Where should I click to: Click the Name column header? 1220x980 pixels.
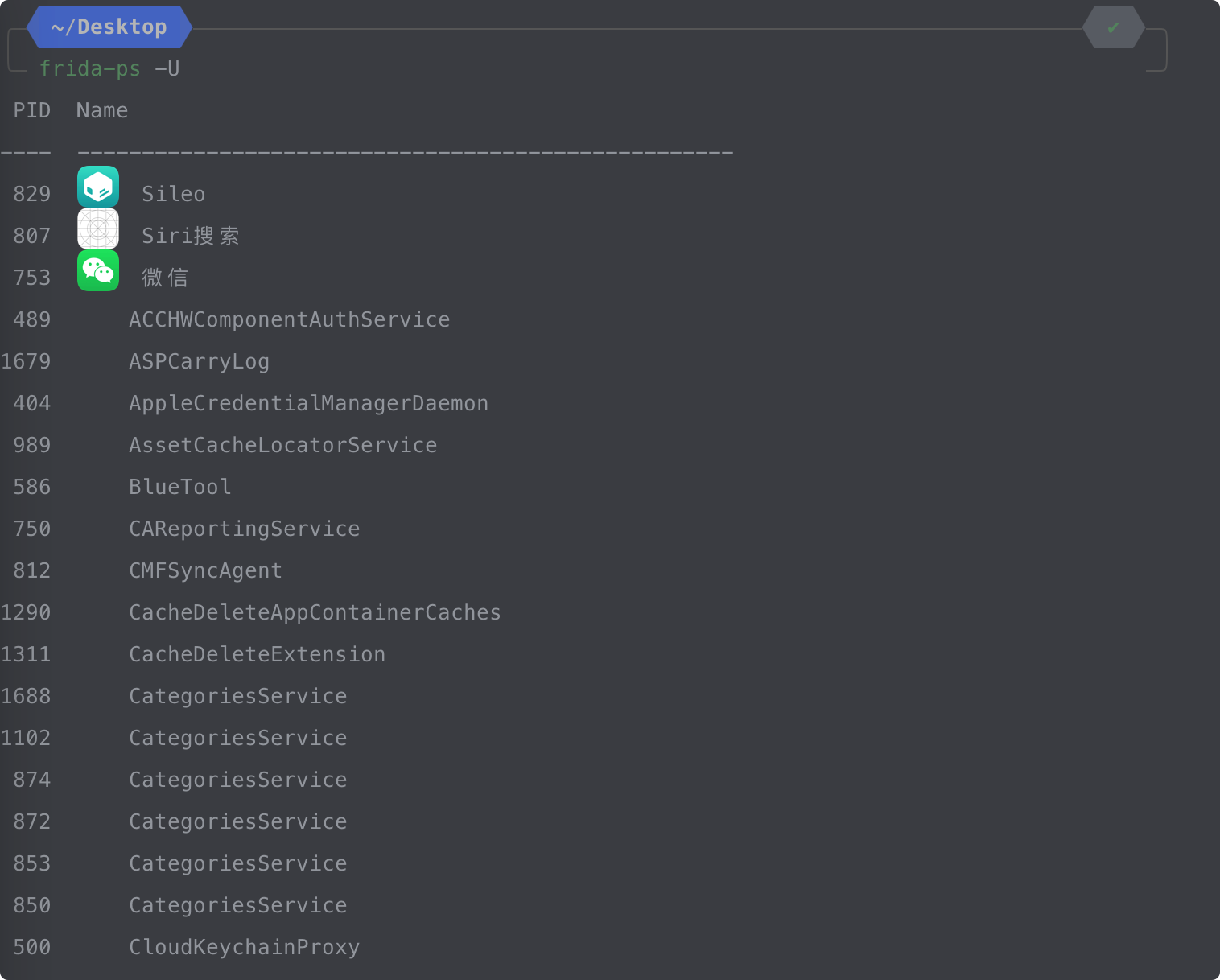click(x=102, y=110)
